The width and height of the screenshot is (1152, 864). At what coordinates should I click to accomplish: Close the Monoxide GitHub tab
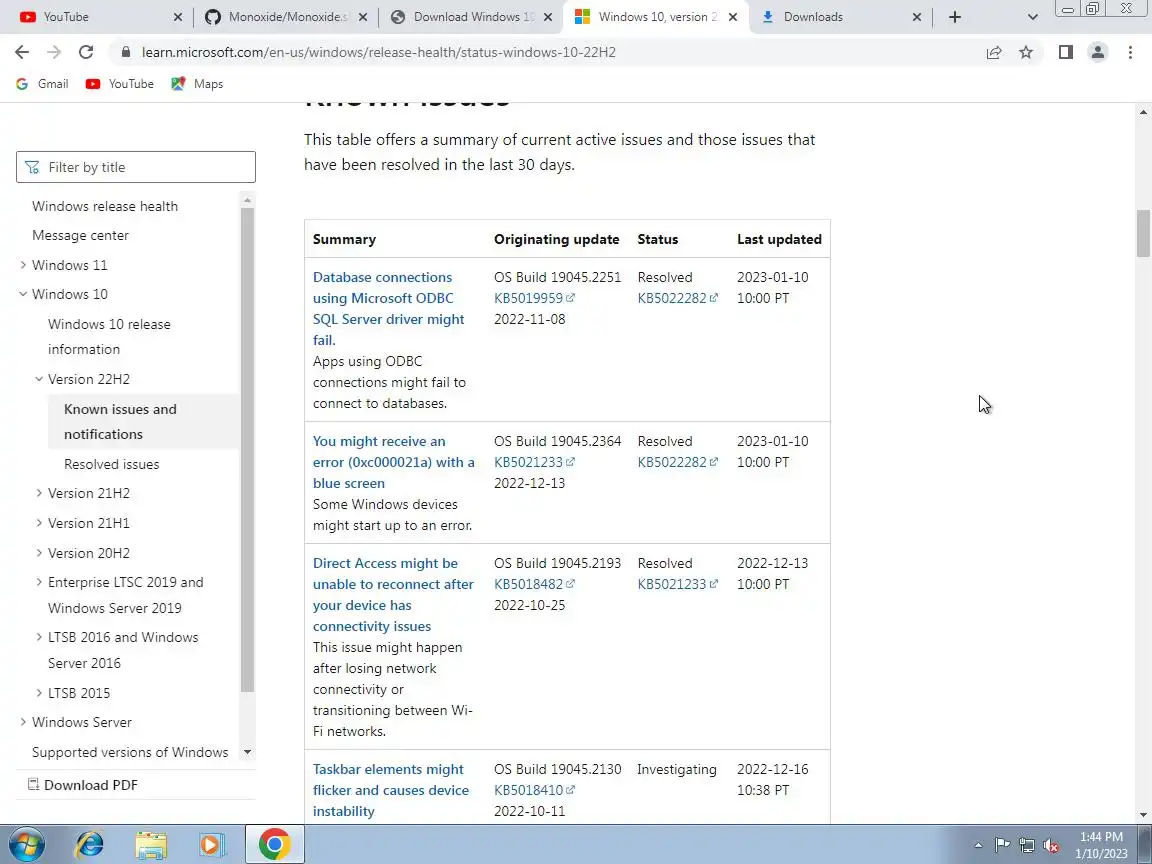363,17
